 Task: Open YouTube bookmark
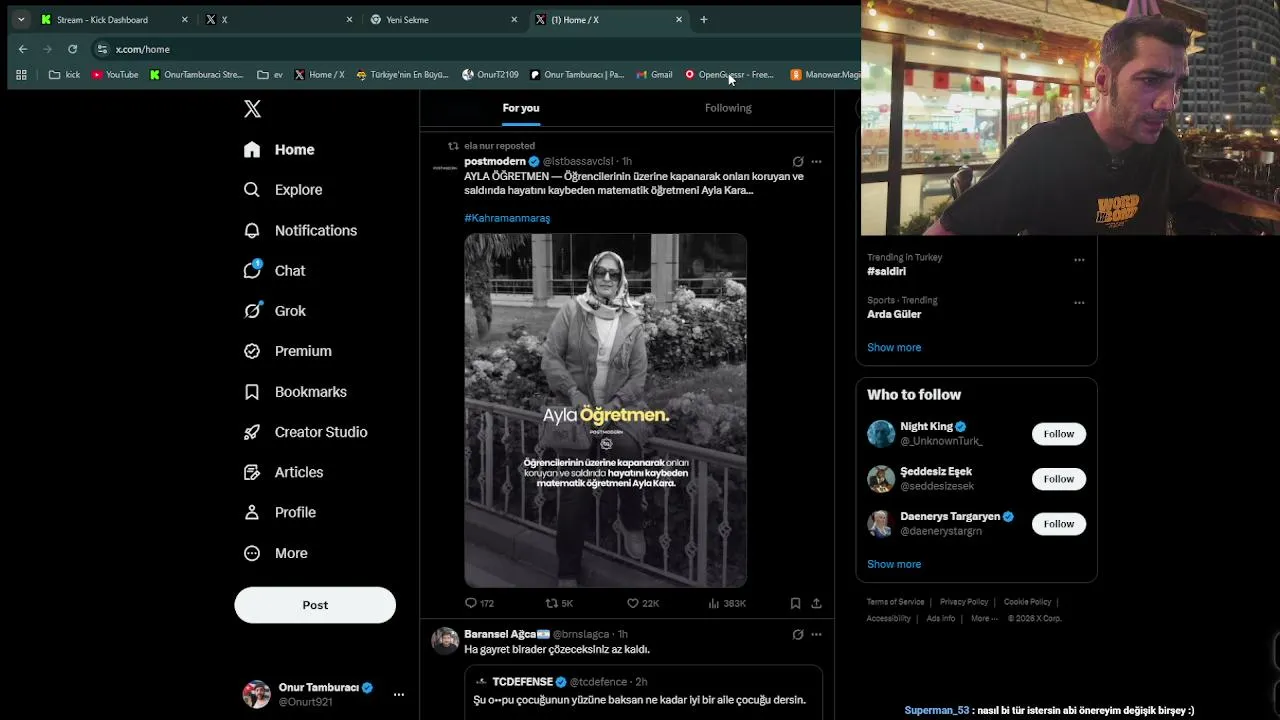pyautogui.click(x=115, y=75)
